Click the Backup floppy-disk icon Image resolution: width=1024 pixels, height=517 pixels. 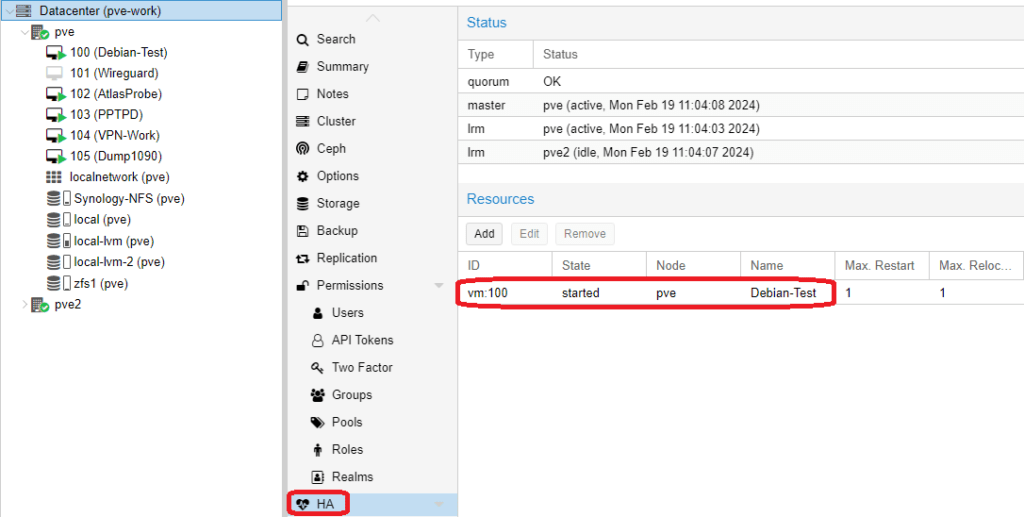pos(302,231)
